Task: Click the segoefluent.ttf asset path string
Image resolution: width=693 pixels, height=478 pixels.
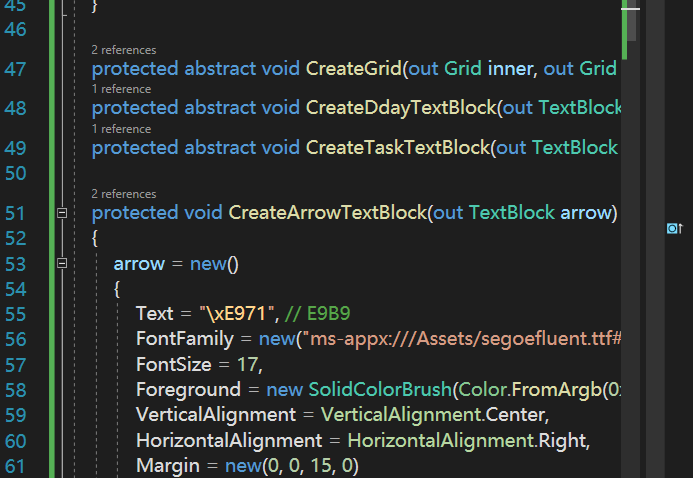Action: tap(465, 339)
